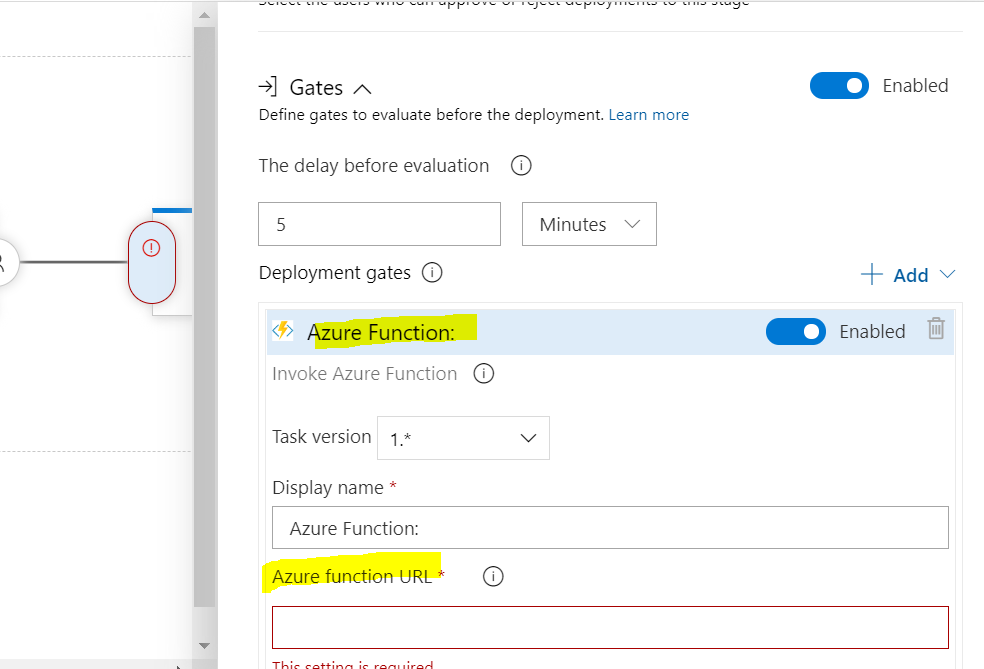The width and height of the screenshot is (984, 669).
Task: Open the Learn more link
Action: 648,115
